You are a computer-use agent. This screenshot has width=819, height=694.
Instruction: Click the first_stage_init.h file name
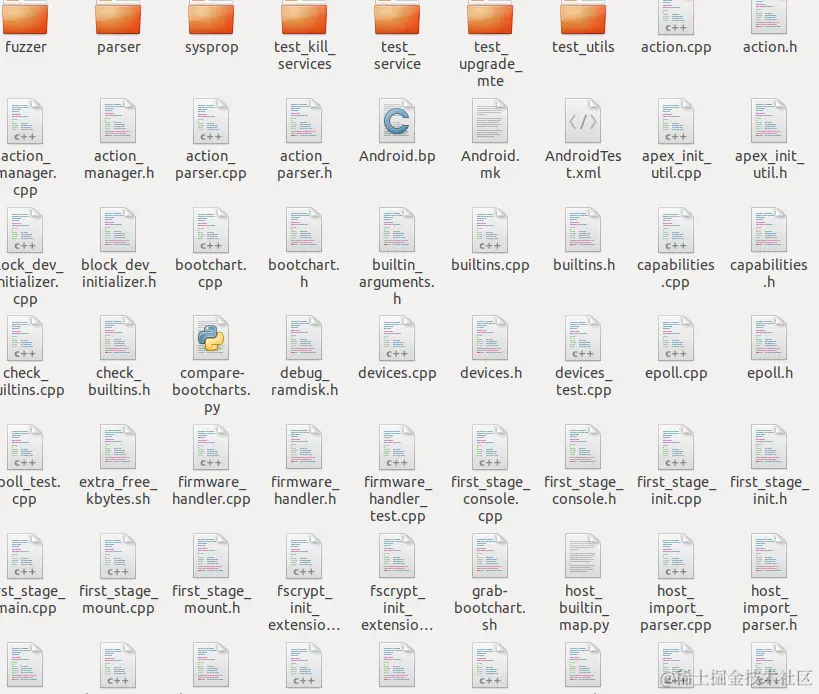tap(769, 490)
